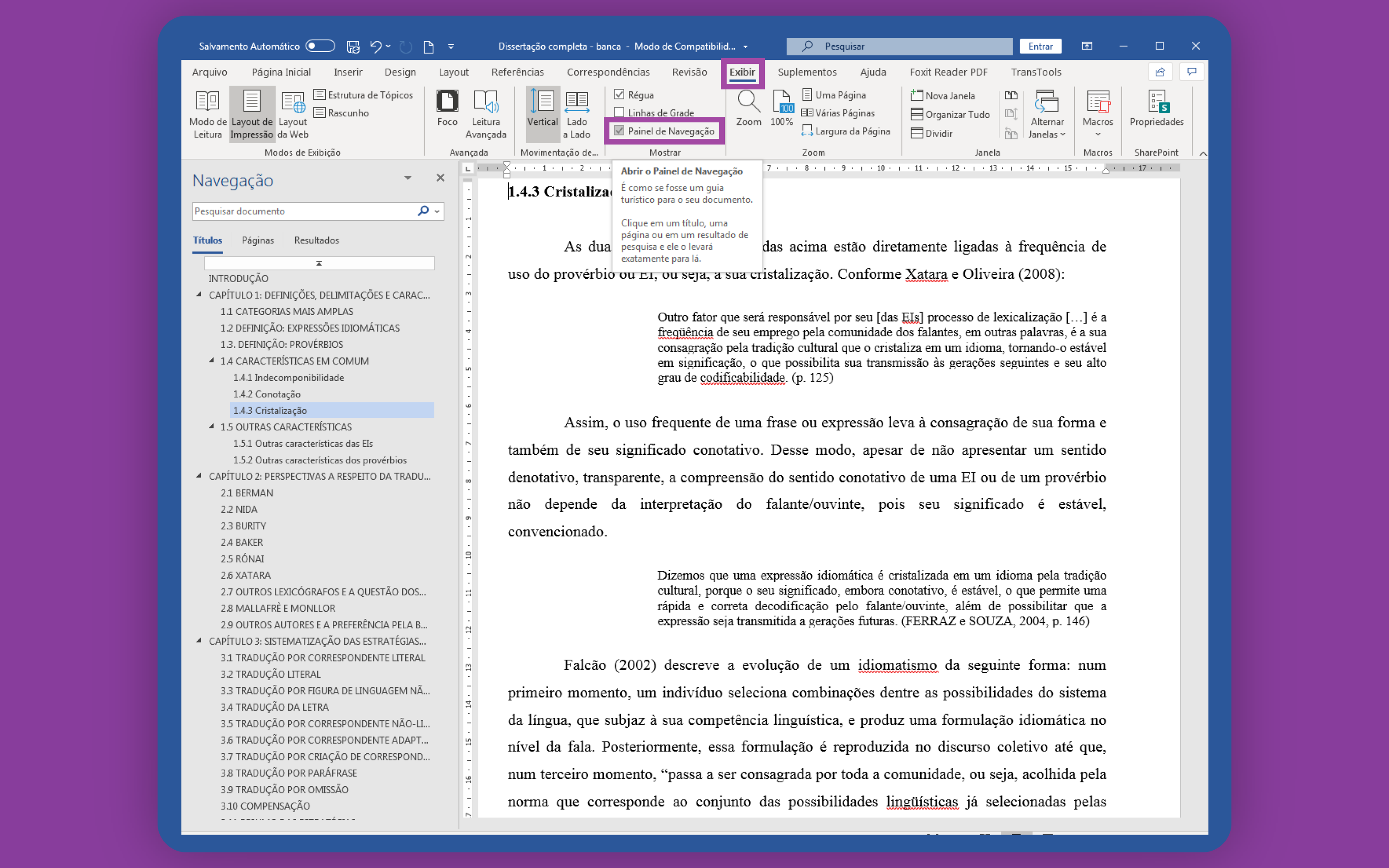Click Nova Janela icon
Image resolution: width=1389 pixels, height=868 pixels.
[917, 95]
